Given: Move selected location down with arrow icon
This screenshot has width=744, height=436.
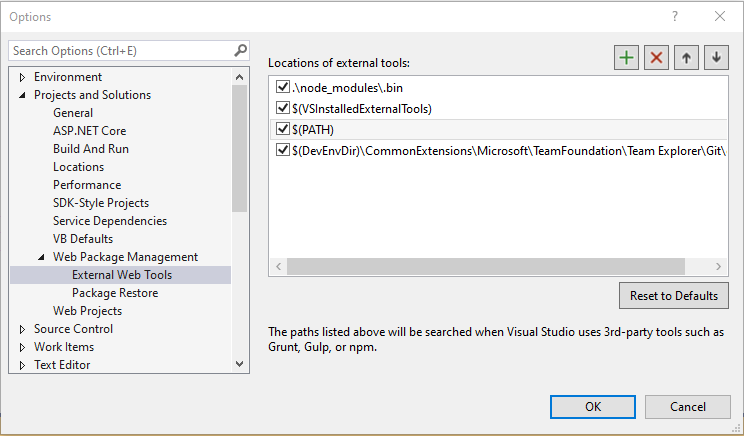Looking at the screenshot, I should [x=715, y=58].
